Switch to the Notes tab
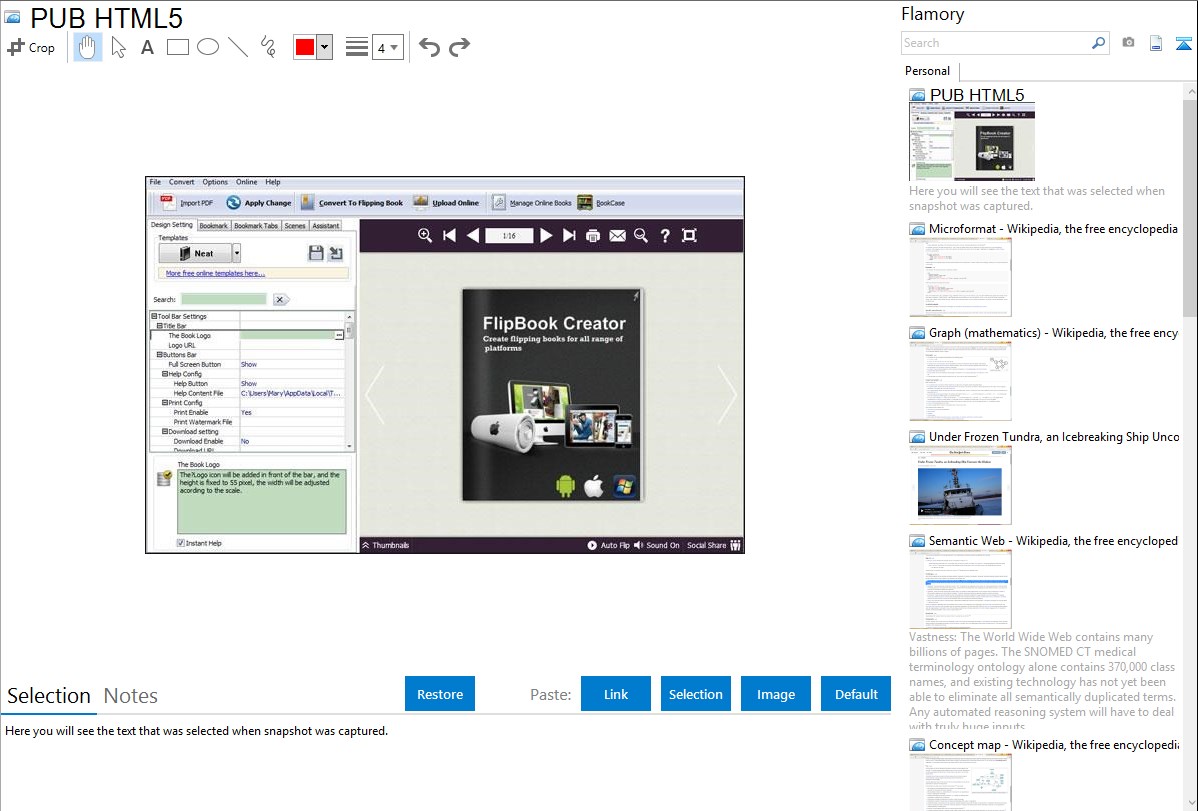This screenshot has width=1198, height=811. [x=131, y=696]
